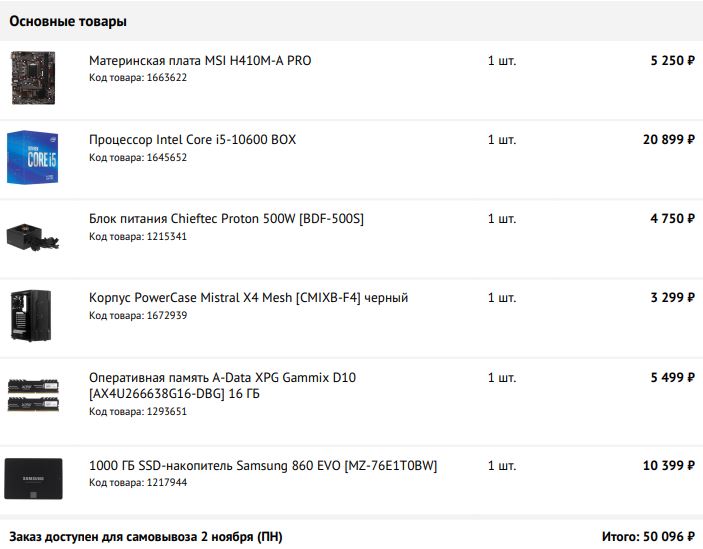The height and width of the screenshot is (549, 703).
Task: Open the 1000 ГБ SSD-накопитель Samsung link
Action: point(263,466)
